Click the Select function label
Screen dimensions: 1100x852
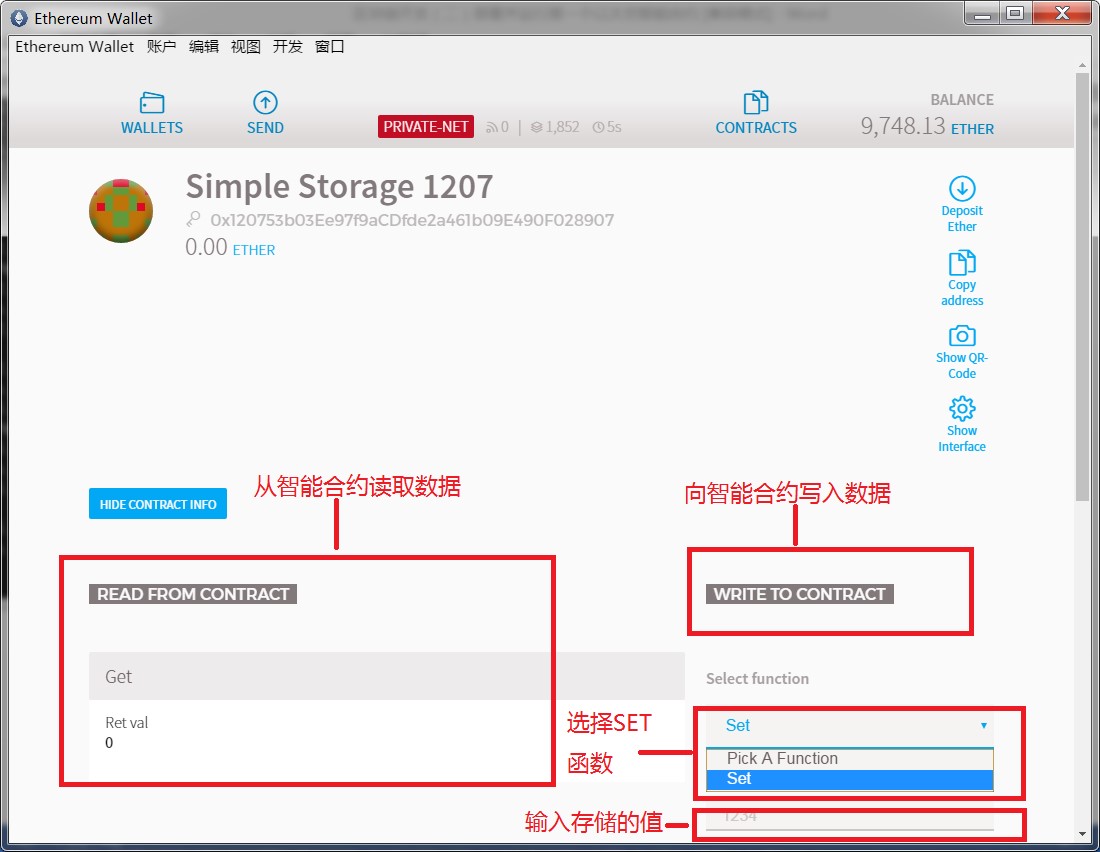757,679
